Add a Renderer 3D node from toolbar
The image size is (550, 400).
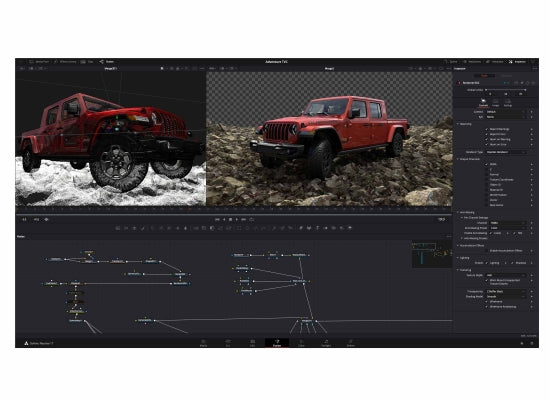[x=349, y=228]
